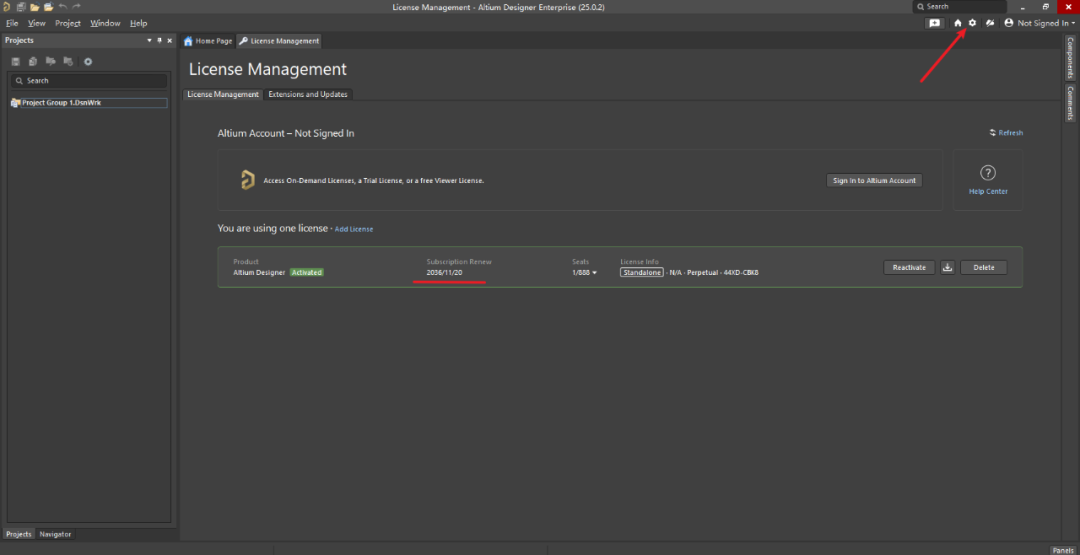
Task: Open the Preferences gear icon in top bar
Action: [972, 23]
